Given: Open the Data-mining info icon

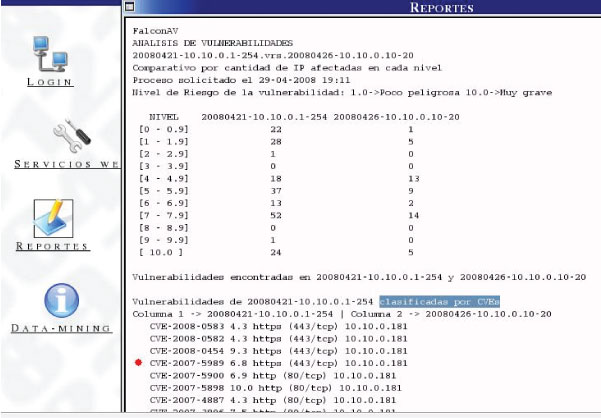Looking at the screenshot, I should (x=59, y=301).
